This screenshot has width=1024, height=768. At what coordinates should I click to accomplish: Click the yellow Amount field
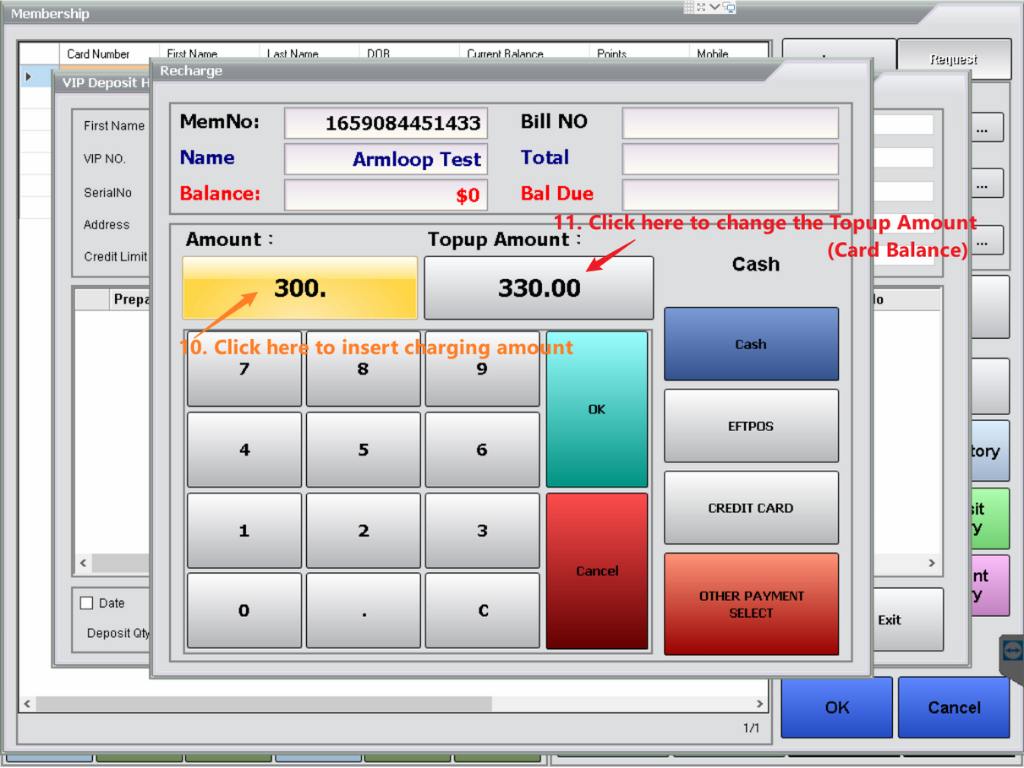299,288
